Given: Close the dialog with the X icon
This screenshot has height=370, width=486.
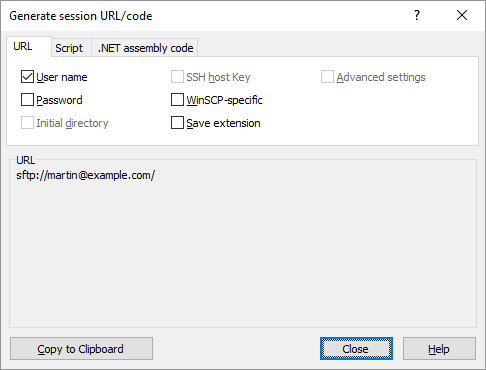Looking at the screenshot, I should coord(462,15).
